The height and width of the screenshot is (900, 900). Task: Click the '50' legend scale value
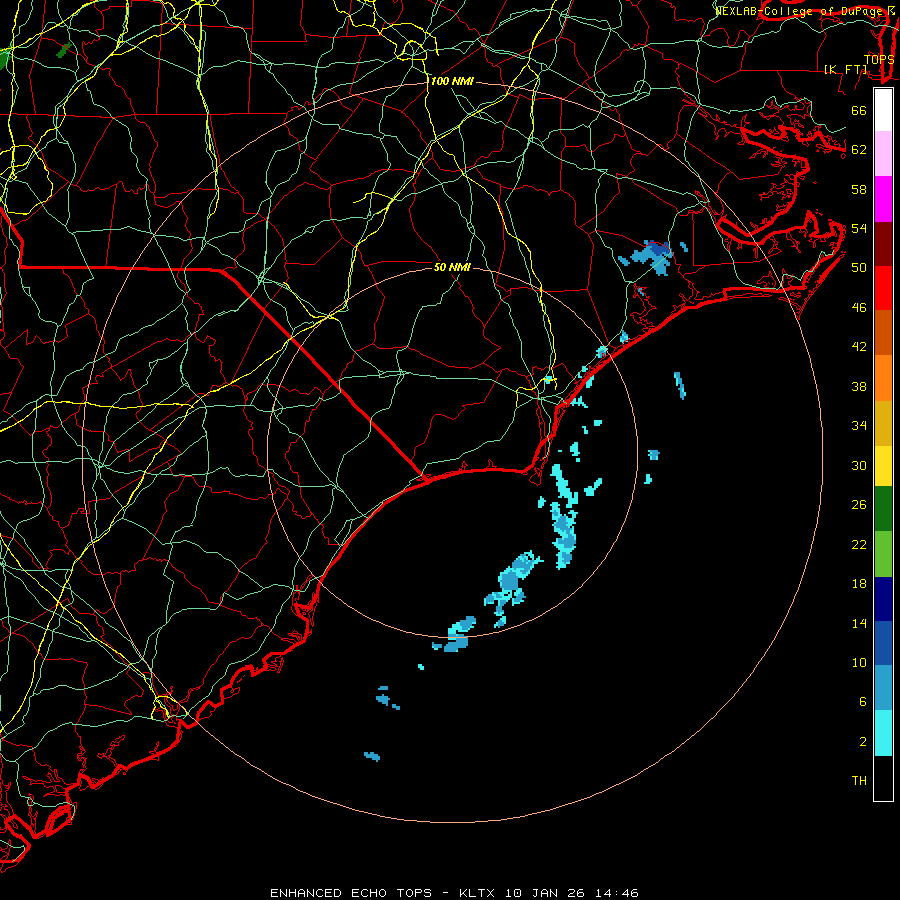(859, 268)
